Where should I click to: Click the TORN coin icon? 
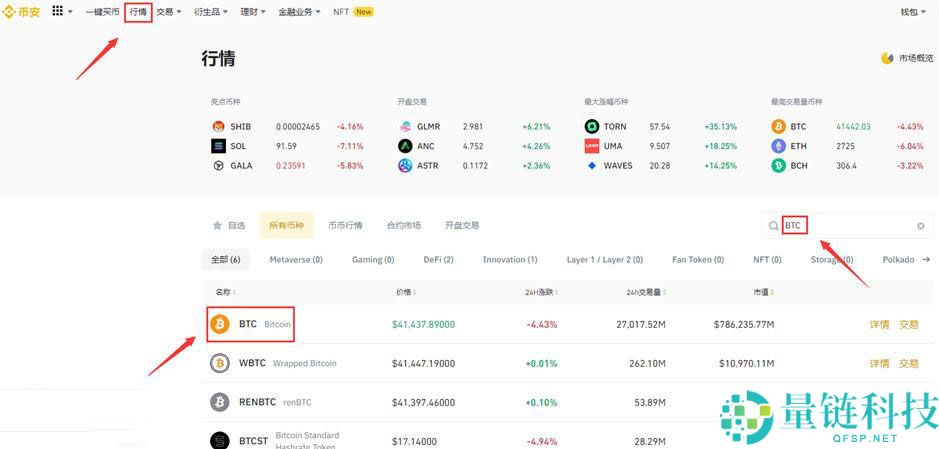pyautogui.click(x=593, y=127)
